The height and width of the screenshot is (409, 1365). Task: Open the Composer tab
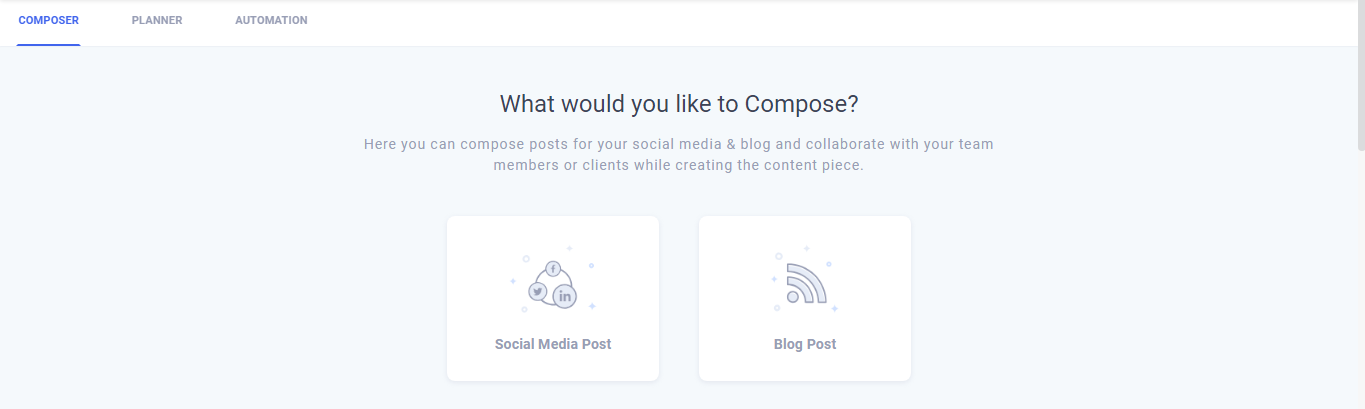tap(48, 20)
